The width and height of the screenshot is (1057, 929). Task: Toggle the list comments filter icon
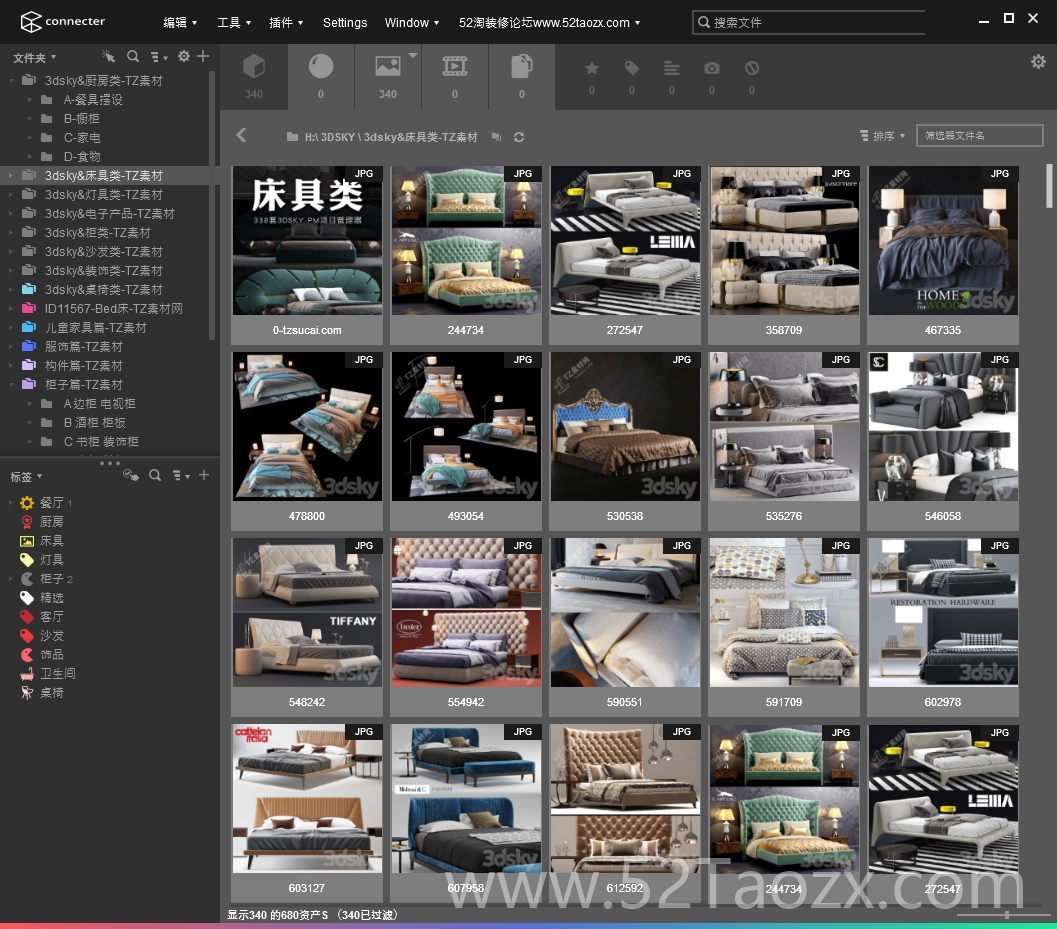click(671, 68)
